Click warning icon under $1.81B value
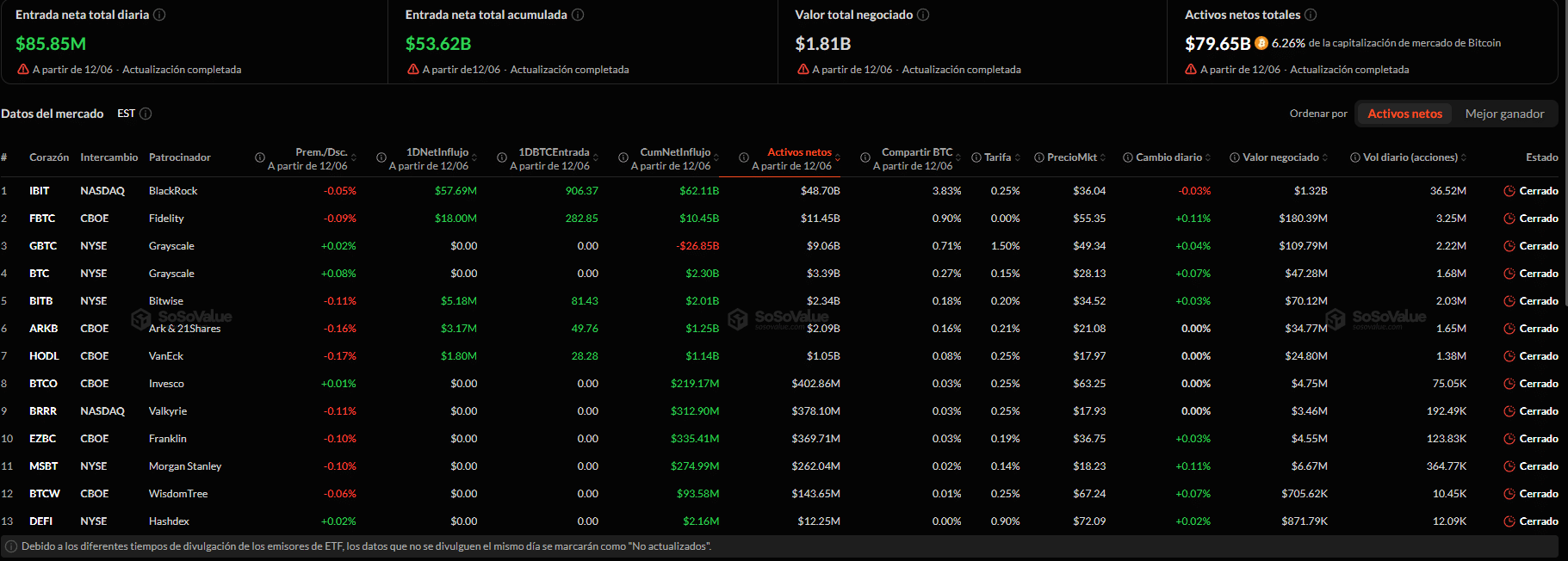 point(803,70)
